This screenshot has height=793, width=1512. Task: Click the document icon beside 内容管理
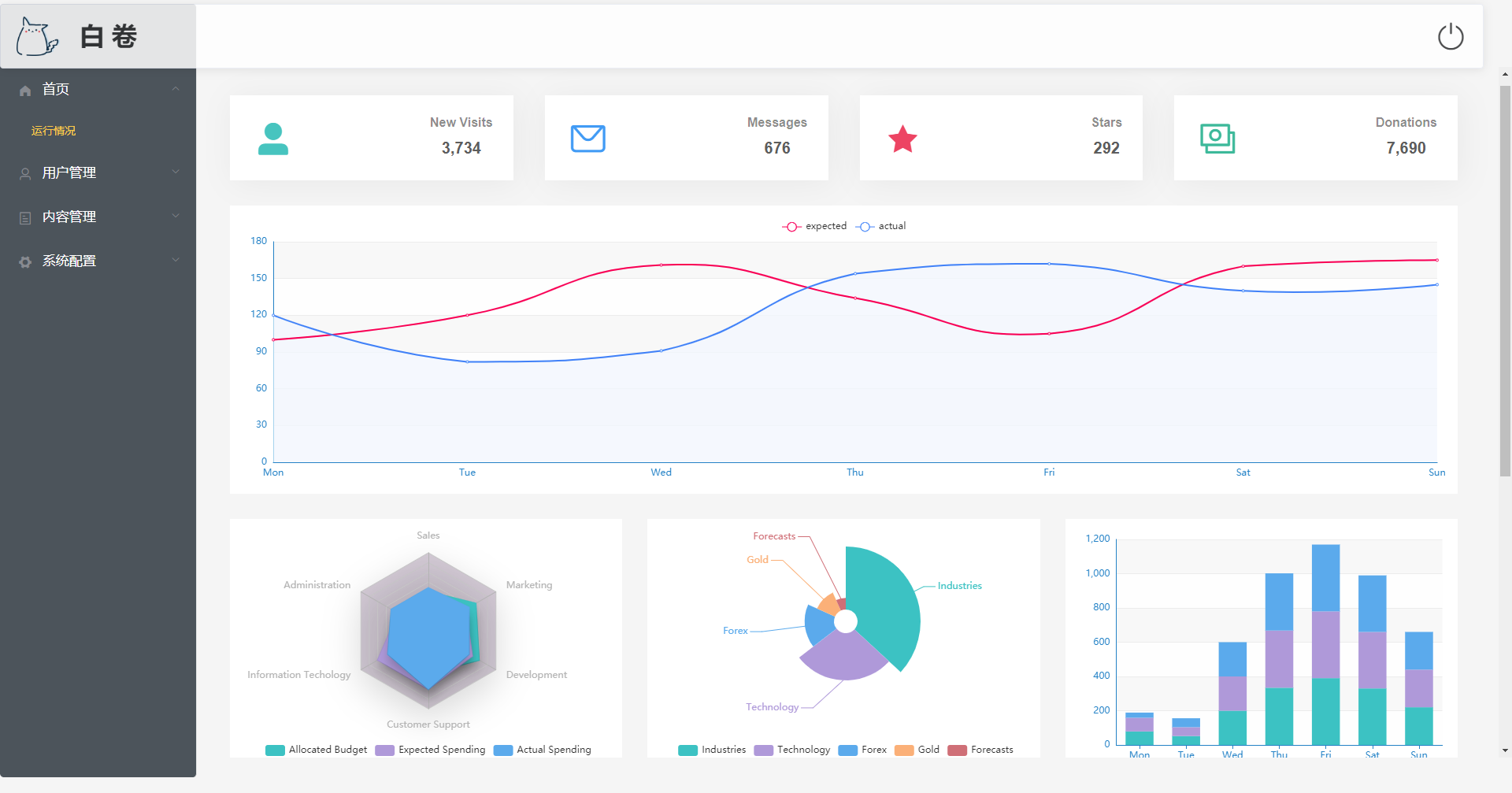[25, 218]
